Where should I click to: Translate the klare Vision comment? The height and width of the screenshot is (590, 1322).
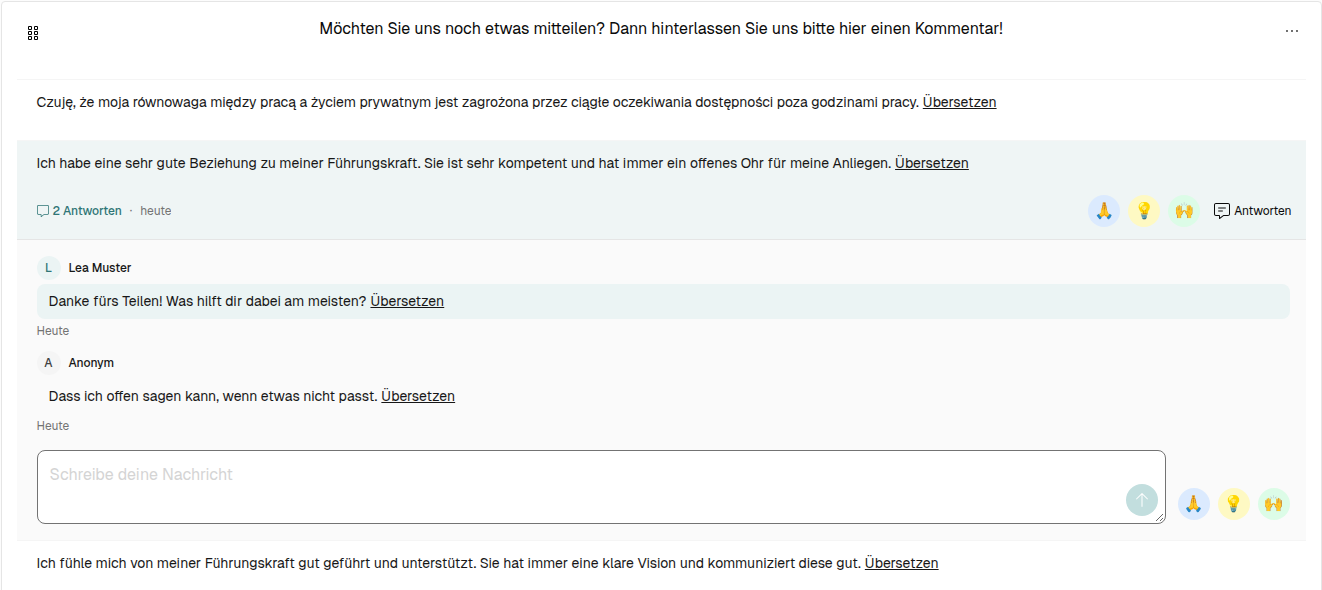click(x=901, y=563)
